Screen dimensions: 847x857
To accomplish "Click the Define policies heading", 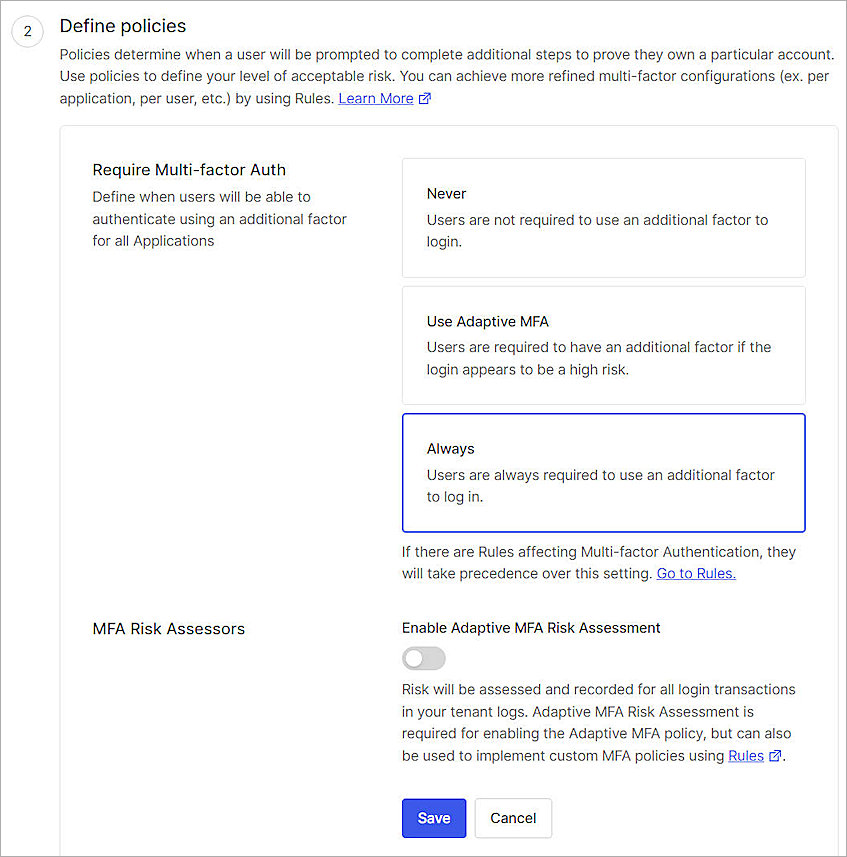I will click(x=123, y=26).
